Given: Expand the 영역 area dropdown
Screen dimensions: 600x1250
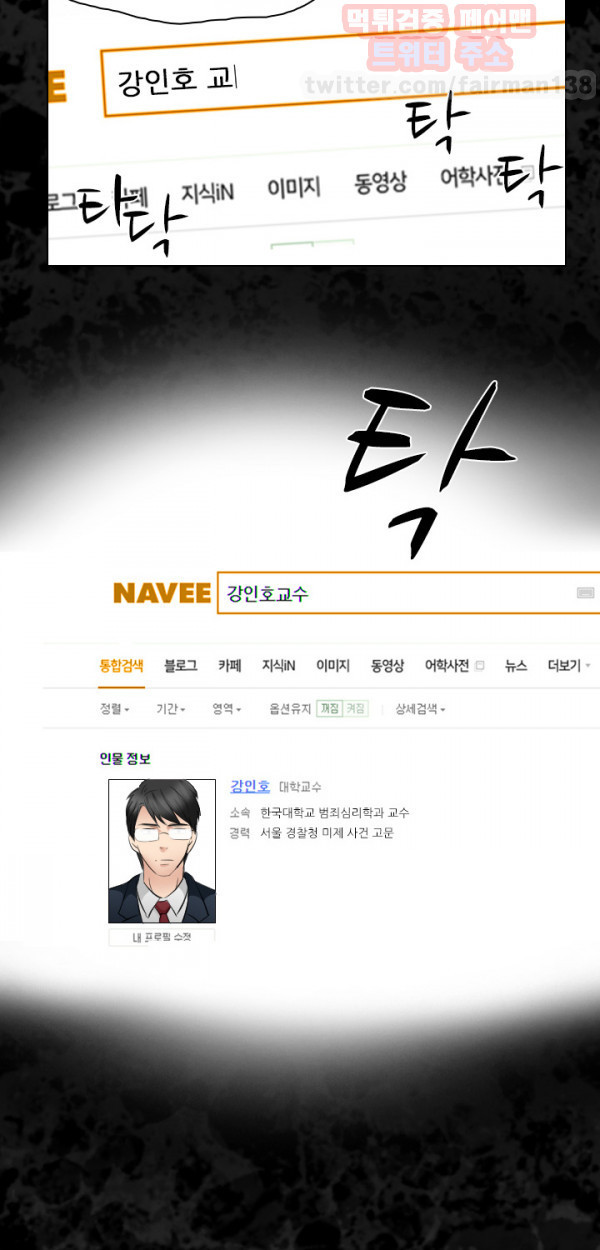Looking at the screenshot, I should click(226, 709).
